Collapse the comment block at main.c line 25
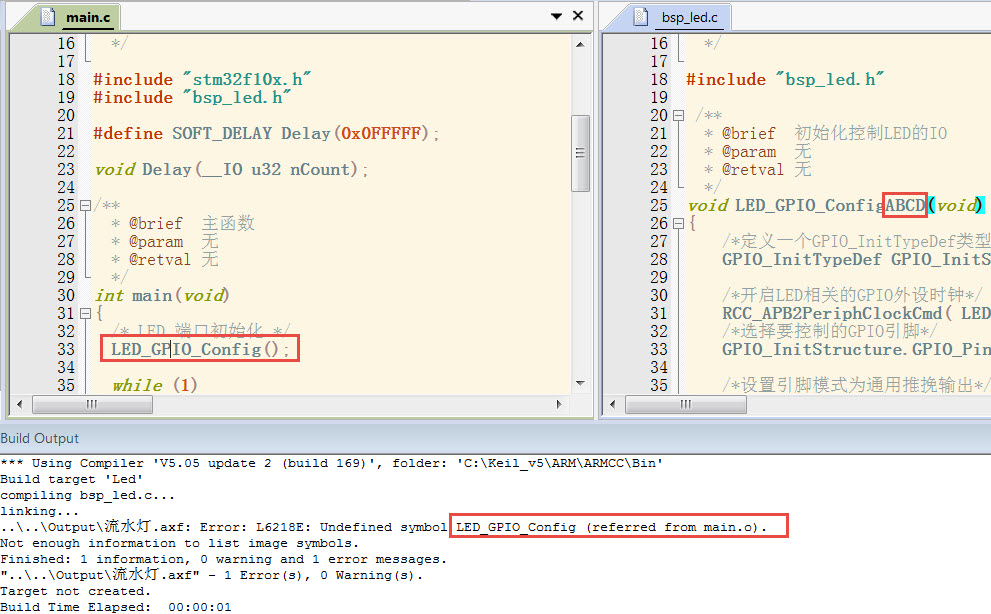The width and height of the screenshot is (991, 614). point(85,206)
